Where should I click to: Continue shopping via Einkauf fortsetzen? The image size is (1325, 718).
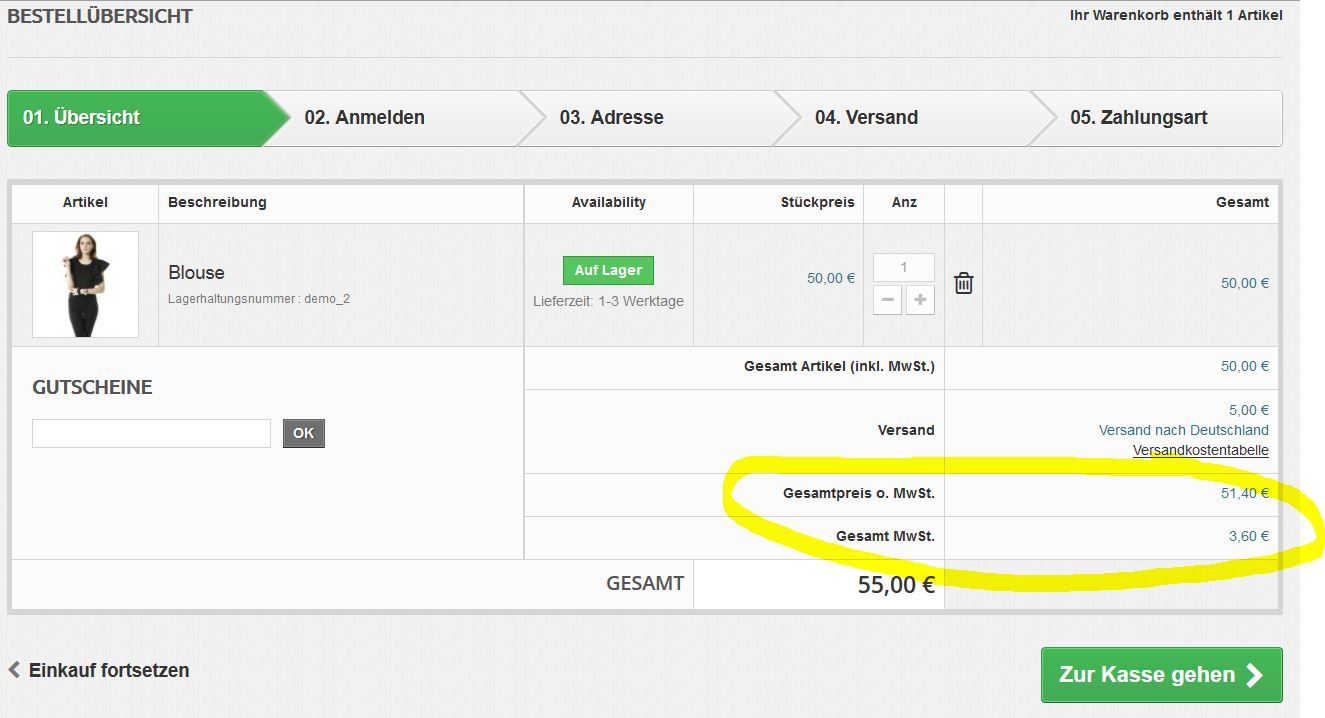pyautogui.click(x=99, y=671)
